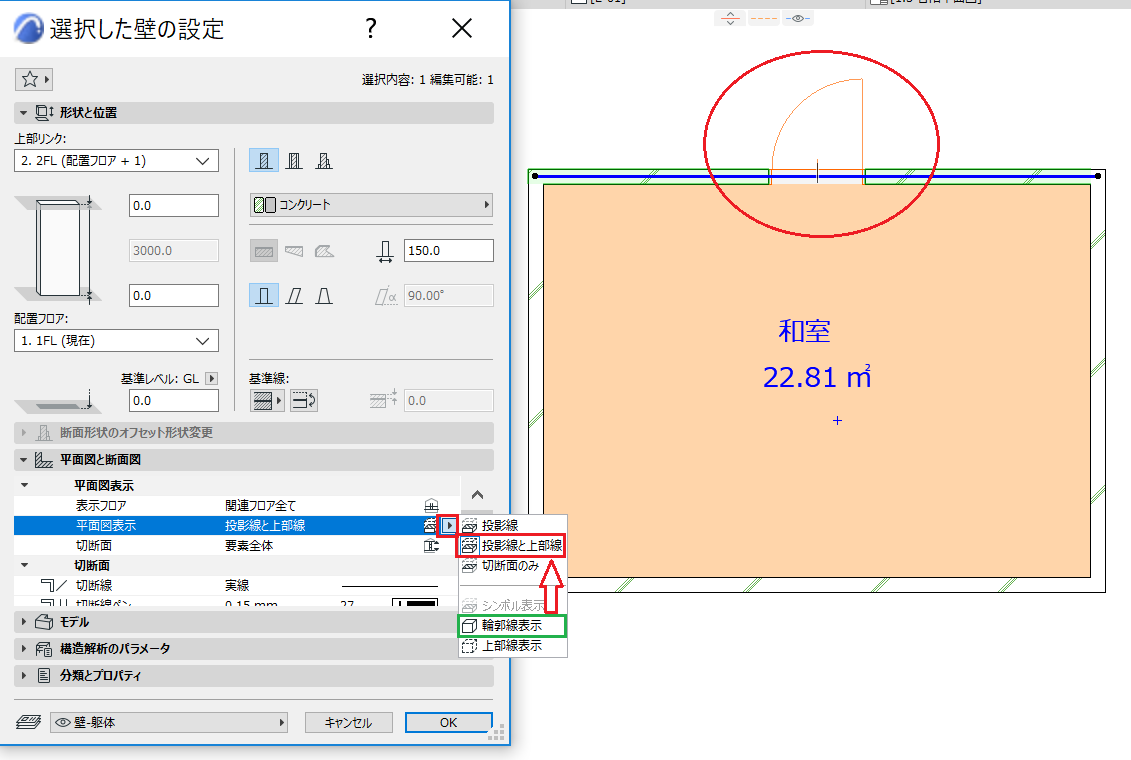Screen dimensions: 1131x760
Task: Choose 投影線と上部線 from the popup menu
Action: point(511,546)
